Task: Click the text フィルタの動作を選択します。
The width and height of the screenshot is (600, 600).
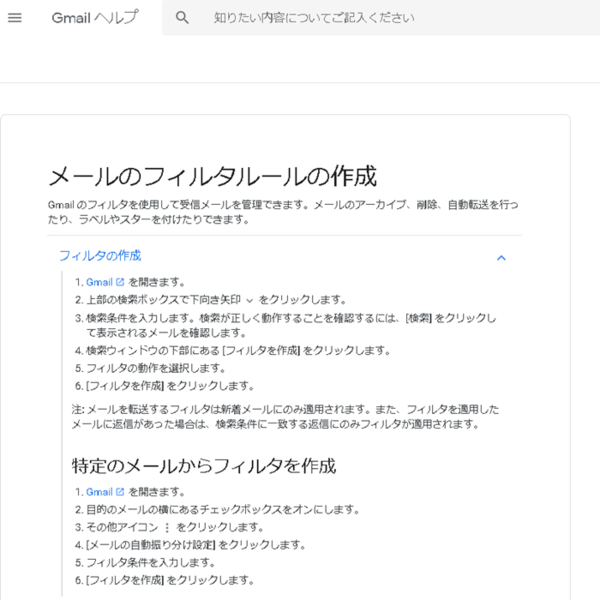Action: click(155, 368)
